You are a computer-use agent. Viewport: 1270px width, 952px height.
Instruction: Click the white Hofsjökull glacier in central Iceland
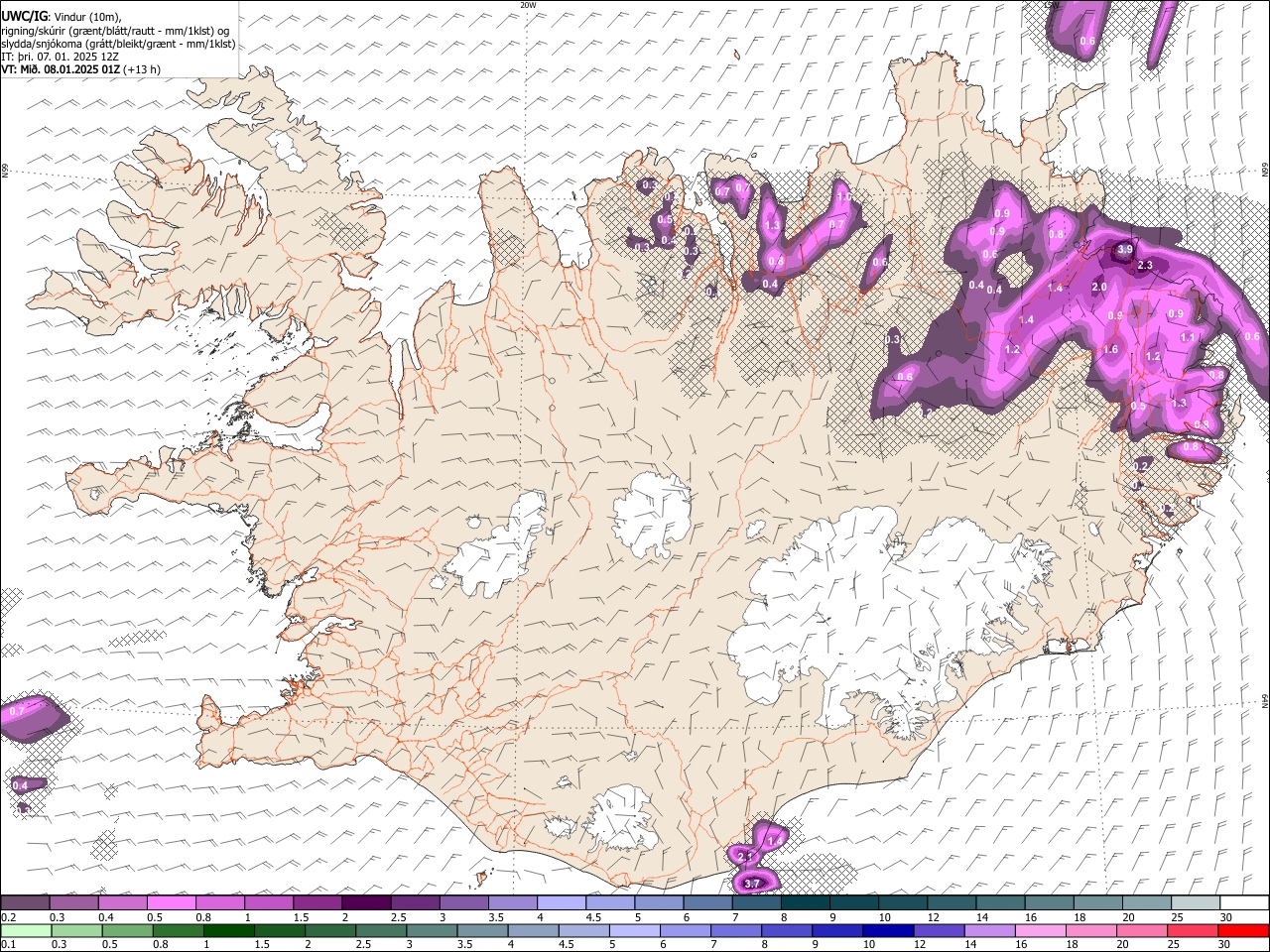tap(652, 514)
